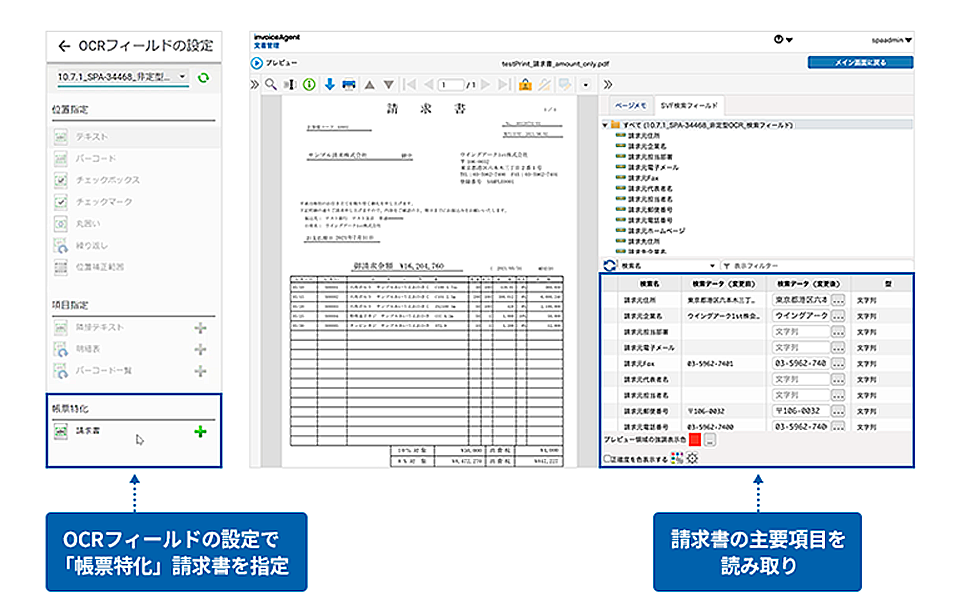Image resolution: width=960 pixels, height=608 pixels.
Task: Open the spaadmin user menu
Action: coord(891,40)
